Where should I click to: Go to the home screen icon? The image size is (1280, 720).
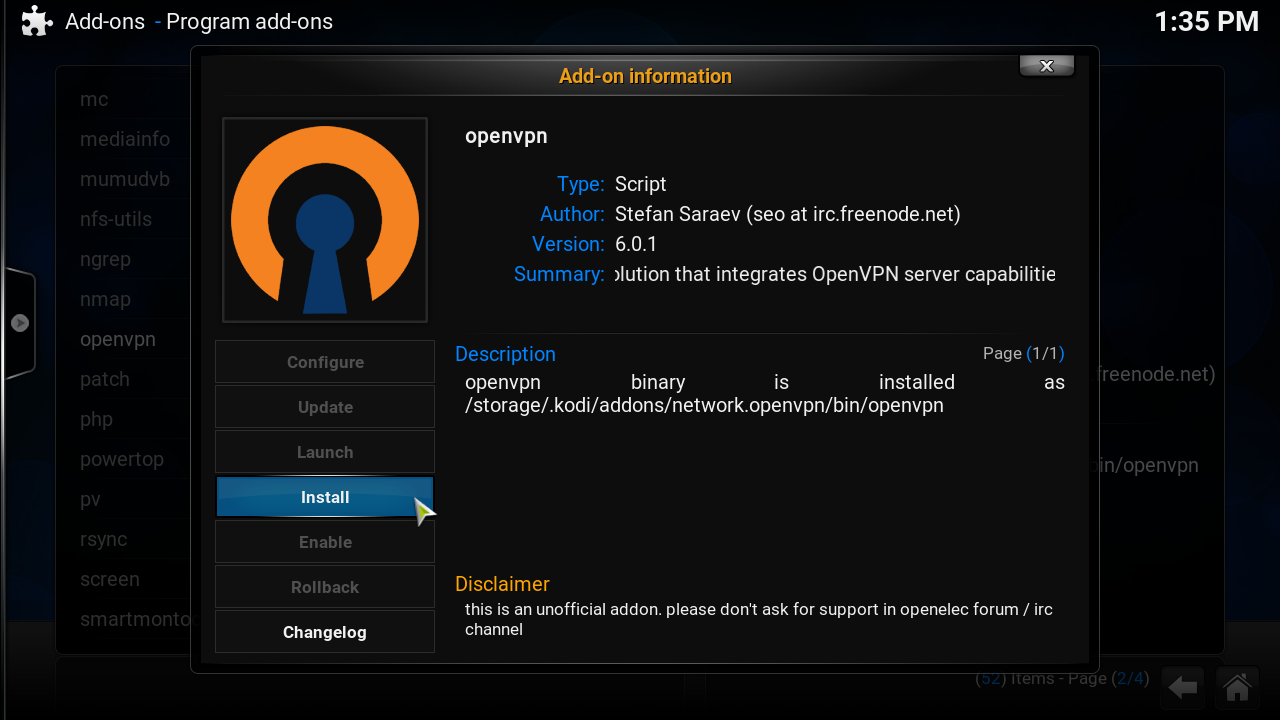[x=1237, y=687]
